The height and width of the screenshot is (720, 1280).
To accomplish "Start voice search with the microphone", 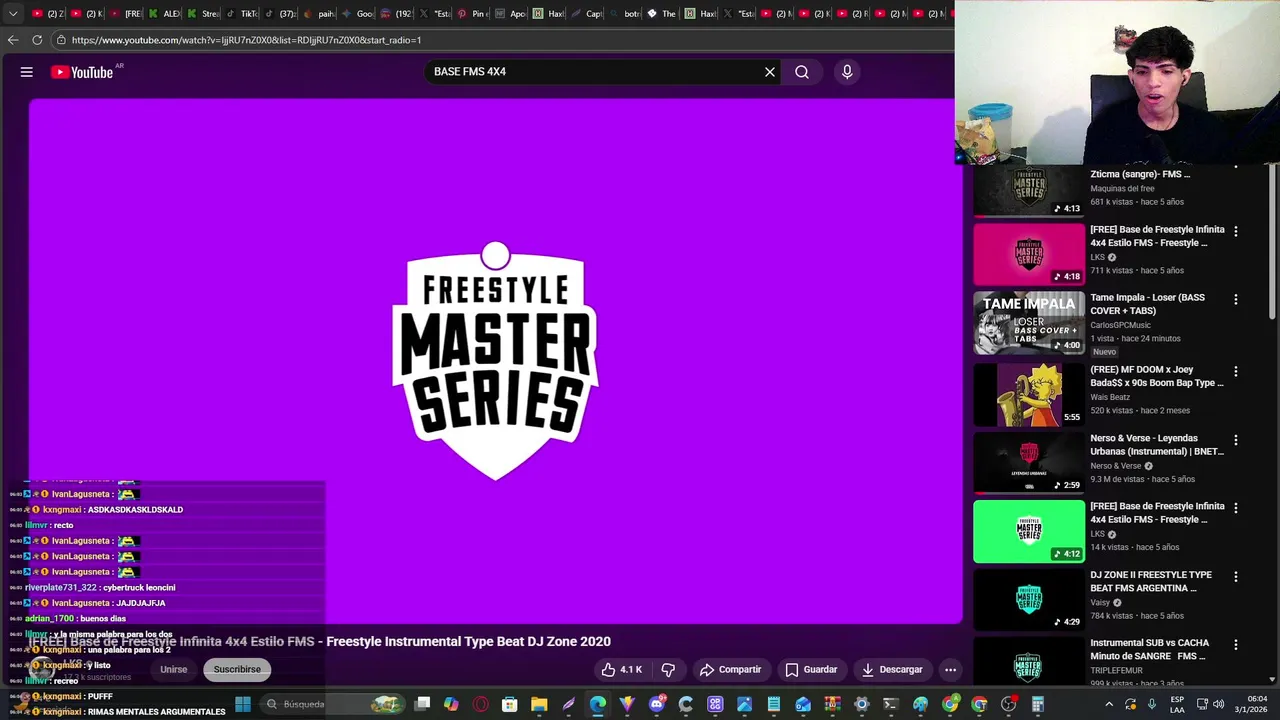I will (847, 72).
